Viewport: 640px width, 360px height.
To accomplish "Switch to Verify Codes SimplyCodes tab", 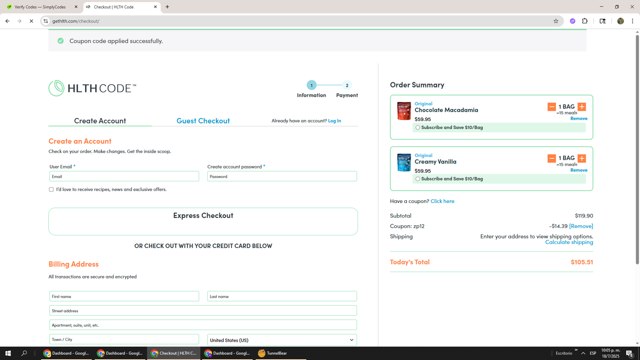I will pyautogui.click(x=41, y=7).
